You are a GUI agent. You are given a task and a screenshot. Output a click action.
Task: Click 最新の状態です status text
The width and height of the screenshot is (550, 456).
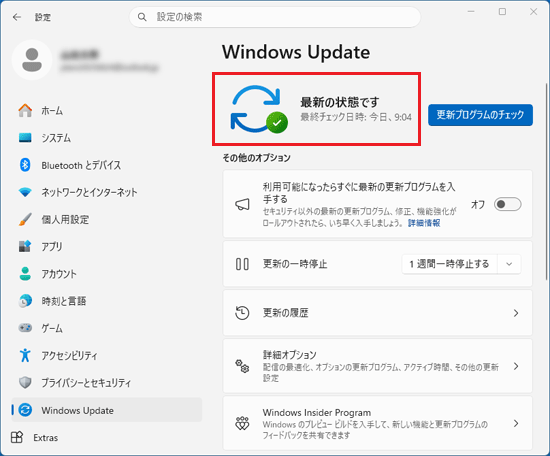point(340,102)
